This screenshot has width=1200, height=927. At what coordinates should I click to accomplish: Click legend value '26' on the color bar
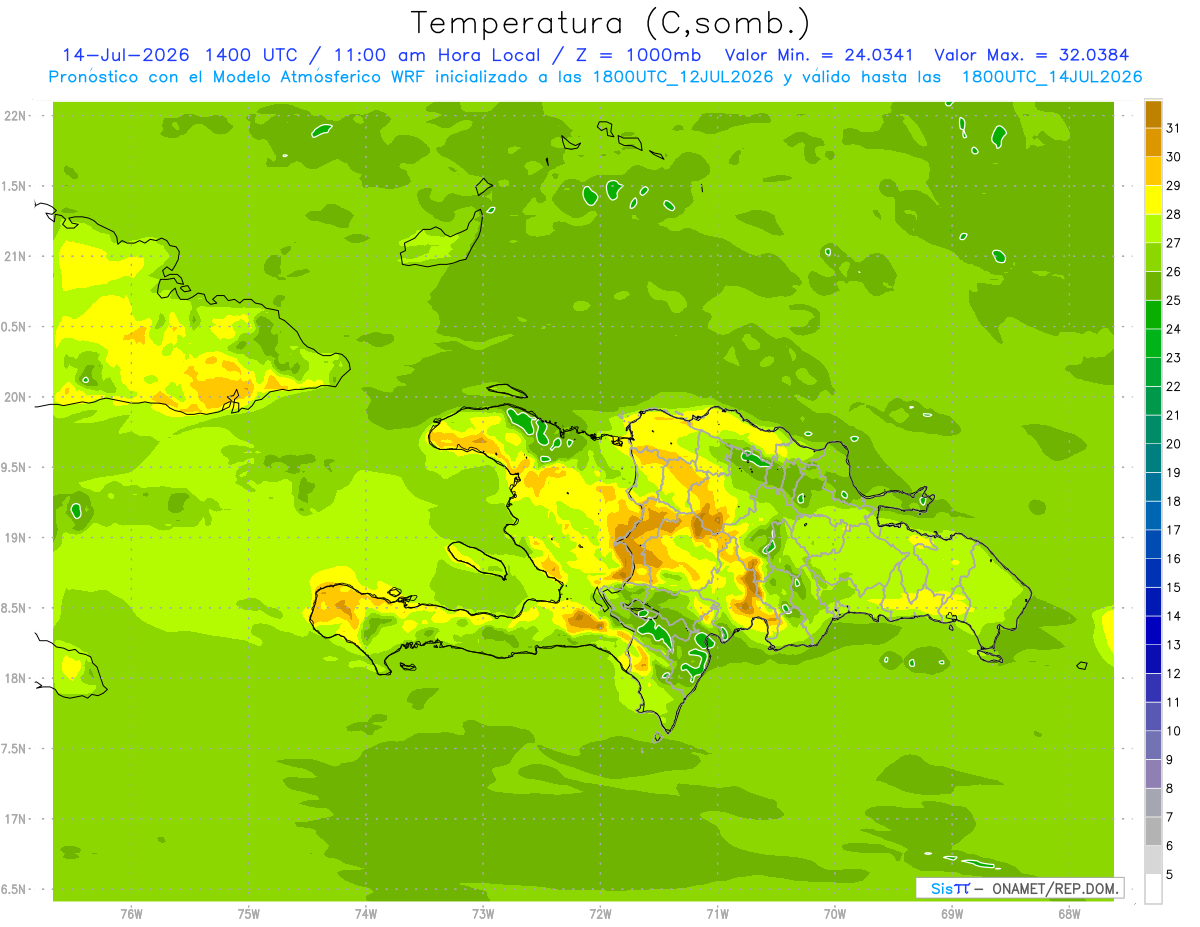1173,272
